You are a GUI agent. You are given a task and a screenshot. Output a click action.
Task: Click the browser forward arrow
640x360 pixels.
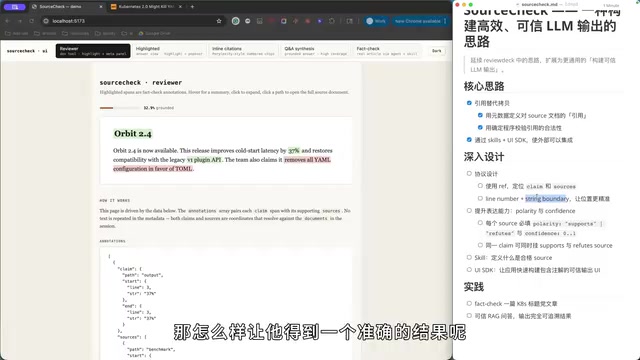tap(20, 21)
